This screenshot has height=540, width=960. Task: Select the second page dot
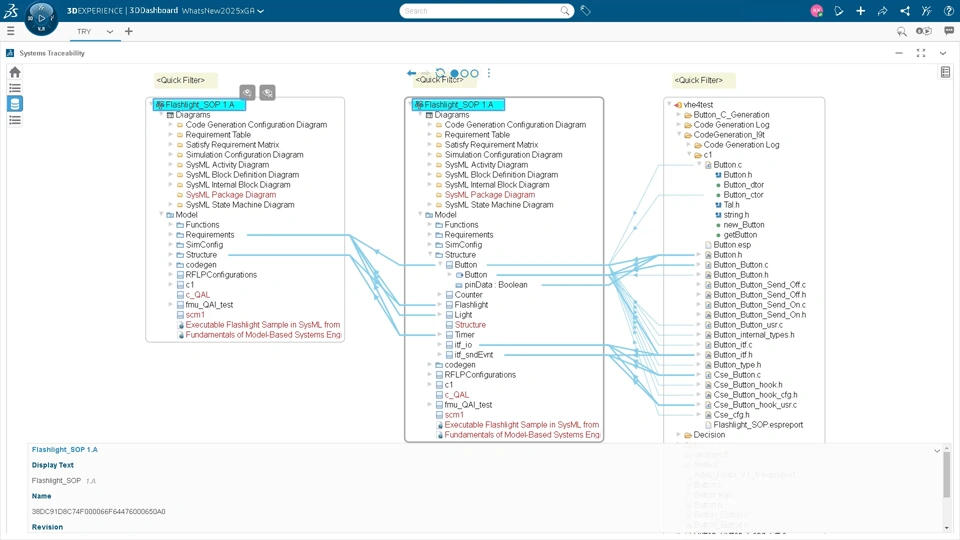tap(465, 73)
